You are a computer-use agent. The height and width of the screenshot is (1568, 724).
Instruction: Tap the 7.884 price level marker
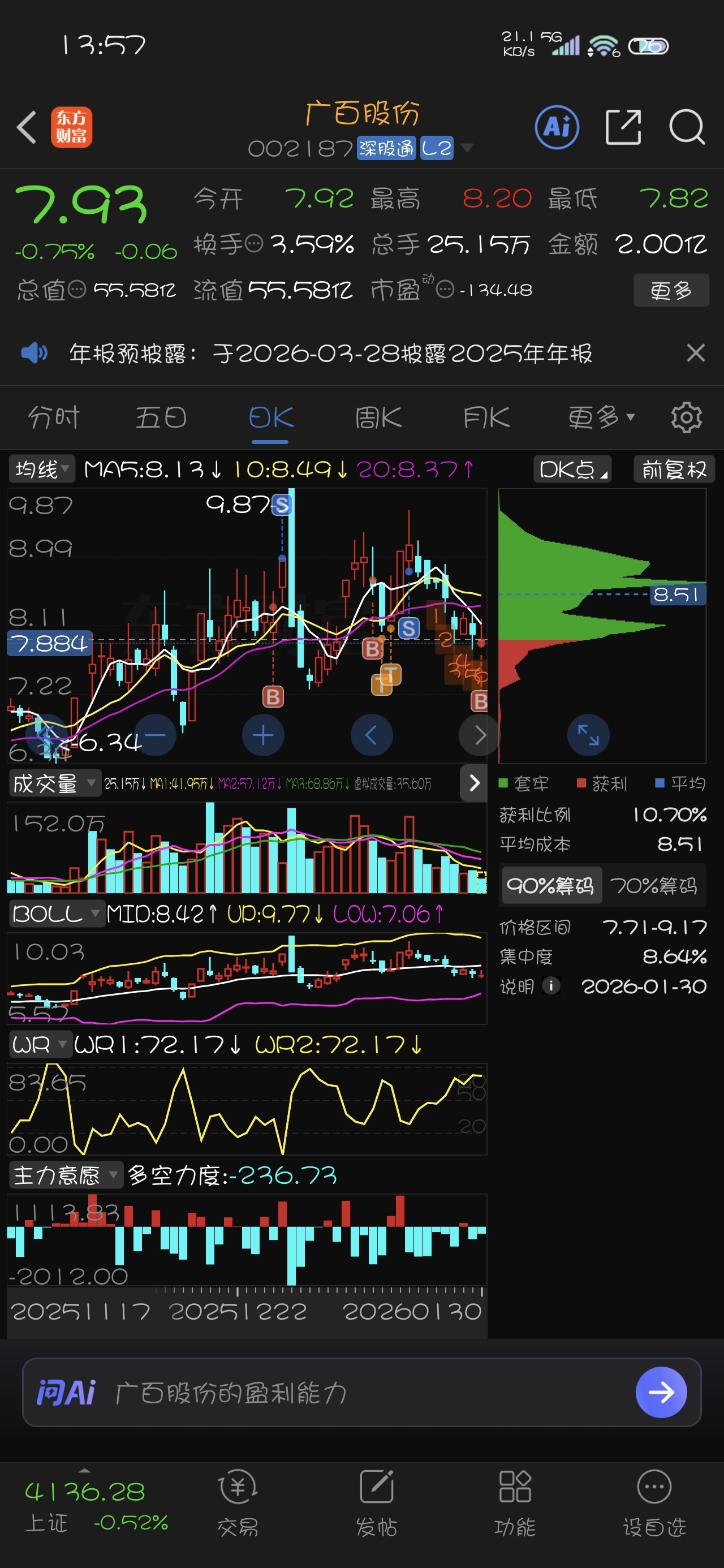49,643
